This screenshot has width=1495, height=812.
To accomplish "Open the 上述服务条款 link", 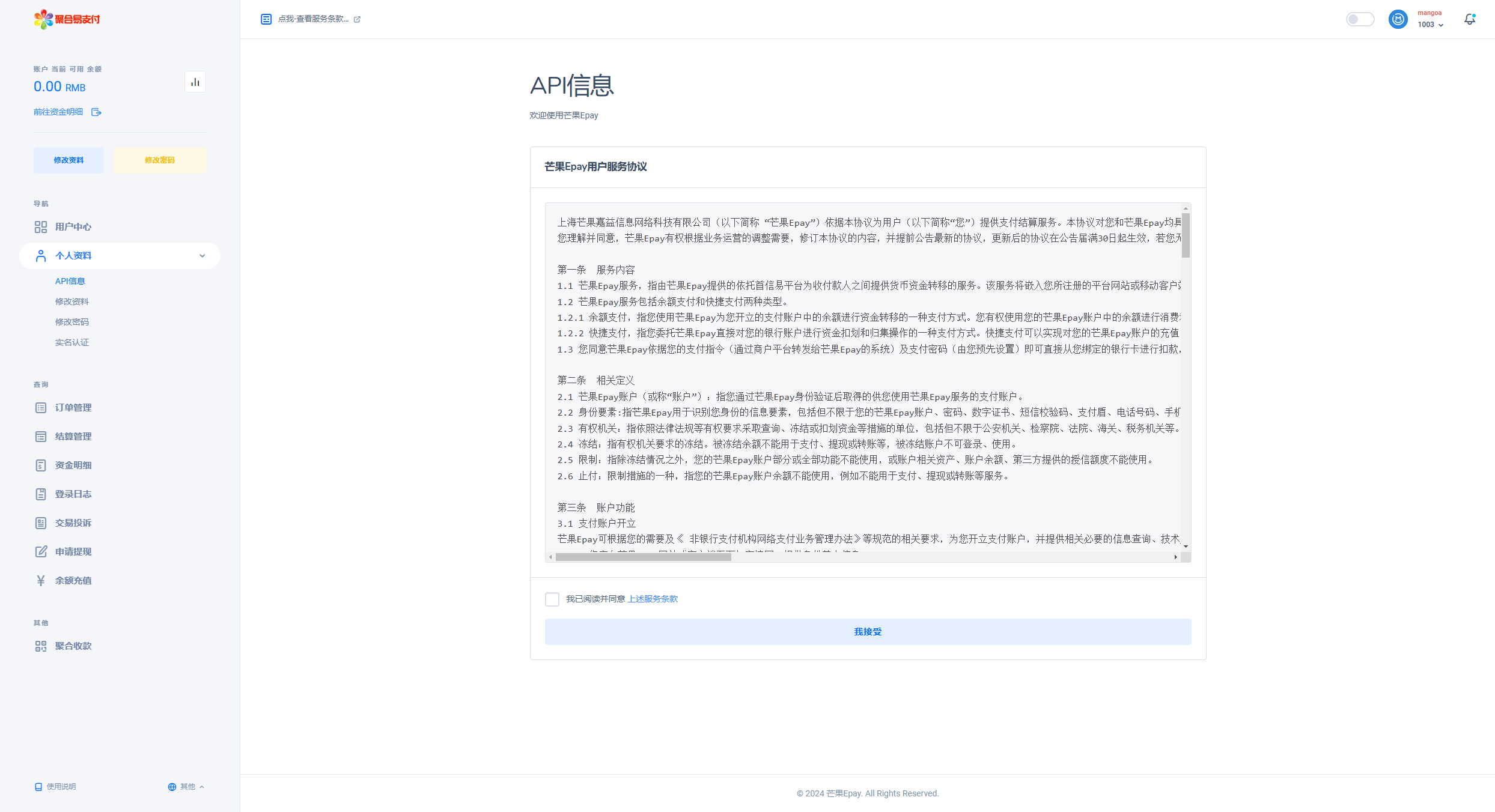I will coord(653,599).
